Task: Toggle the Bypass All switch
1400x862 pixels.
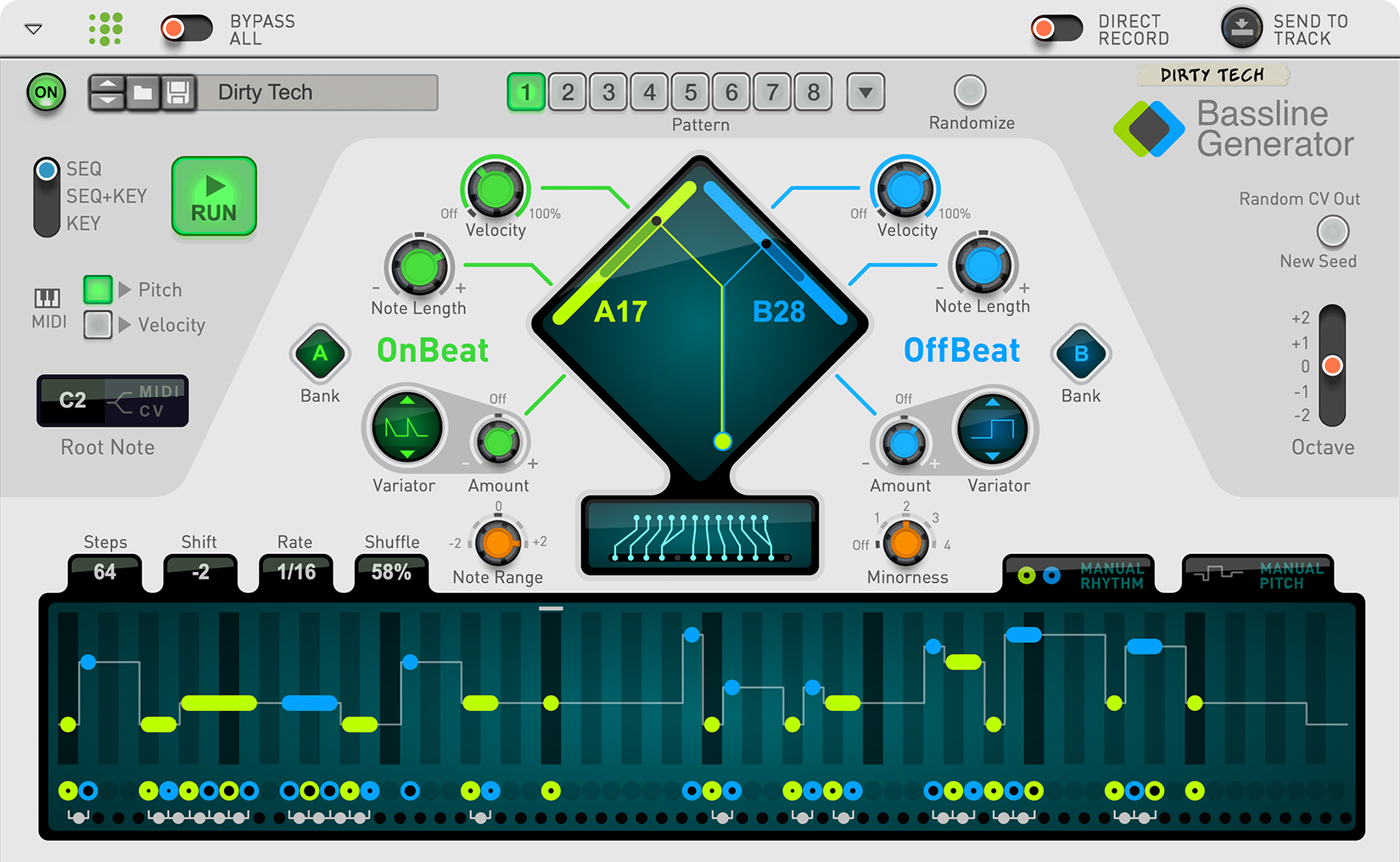Action: (186, 28)
